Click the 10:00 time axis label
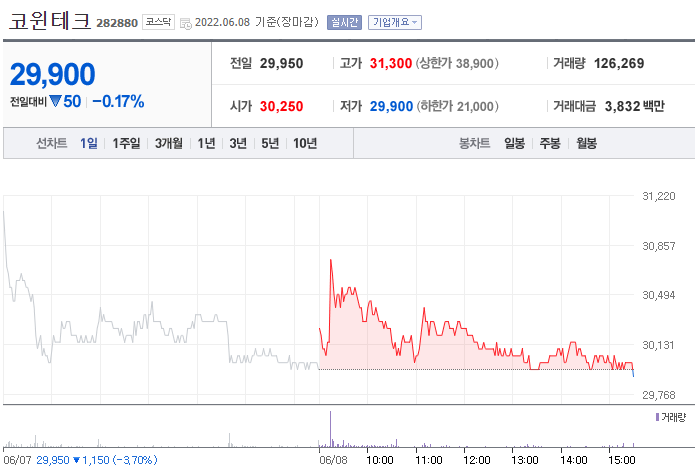The width and height of the screenshot is (695, 474). point(380,460)
